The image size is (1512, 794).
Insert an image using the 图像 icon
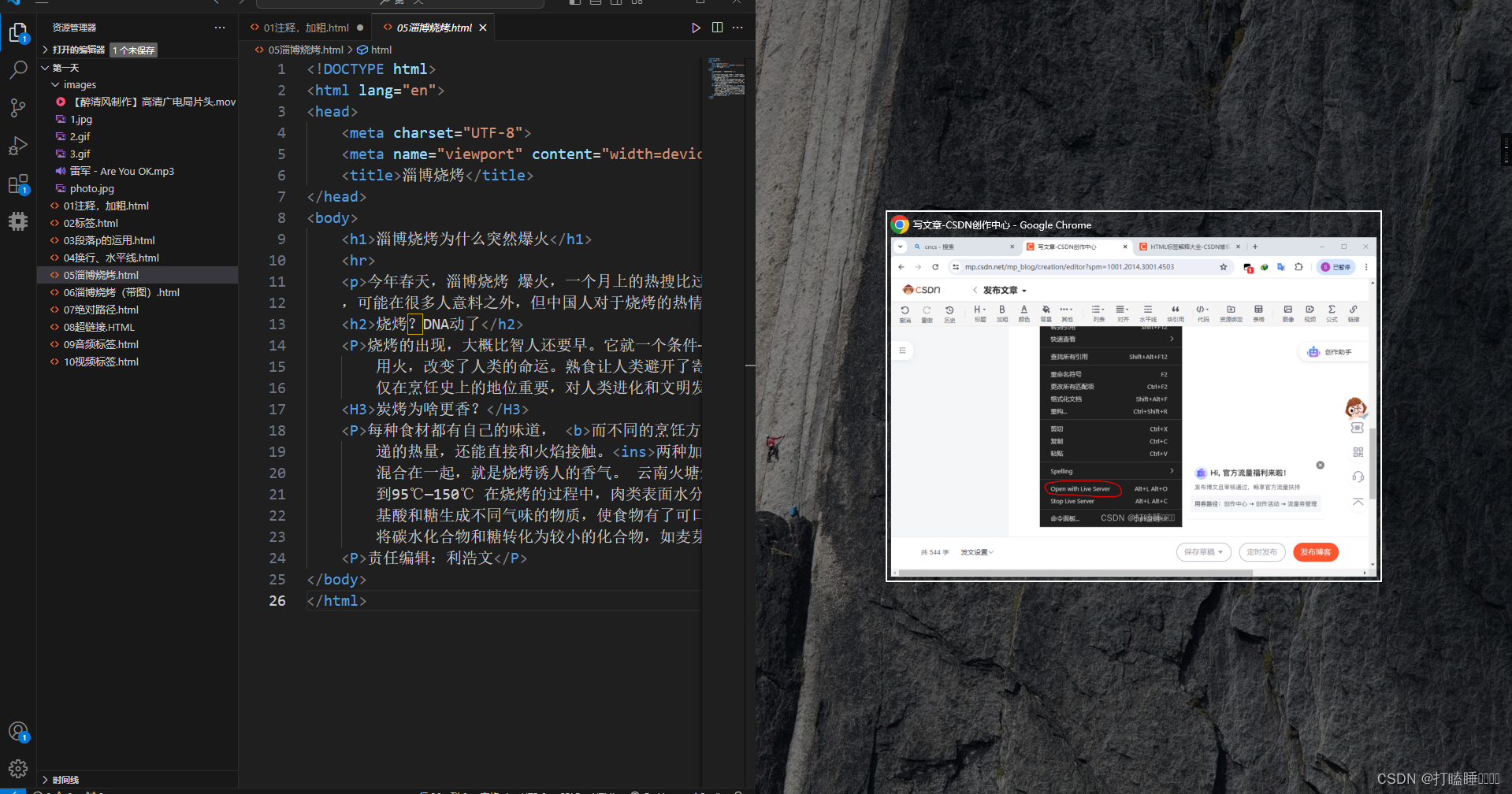coord(1287,313)
